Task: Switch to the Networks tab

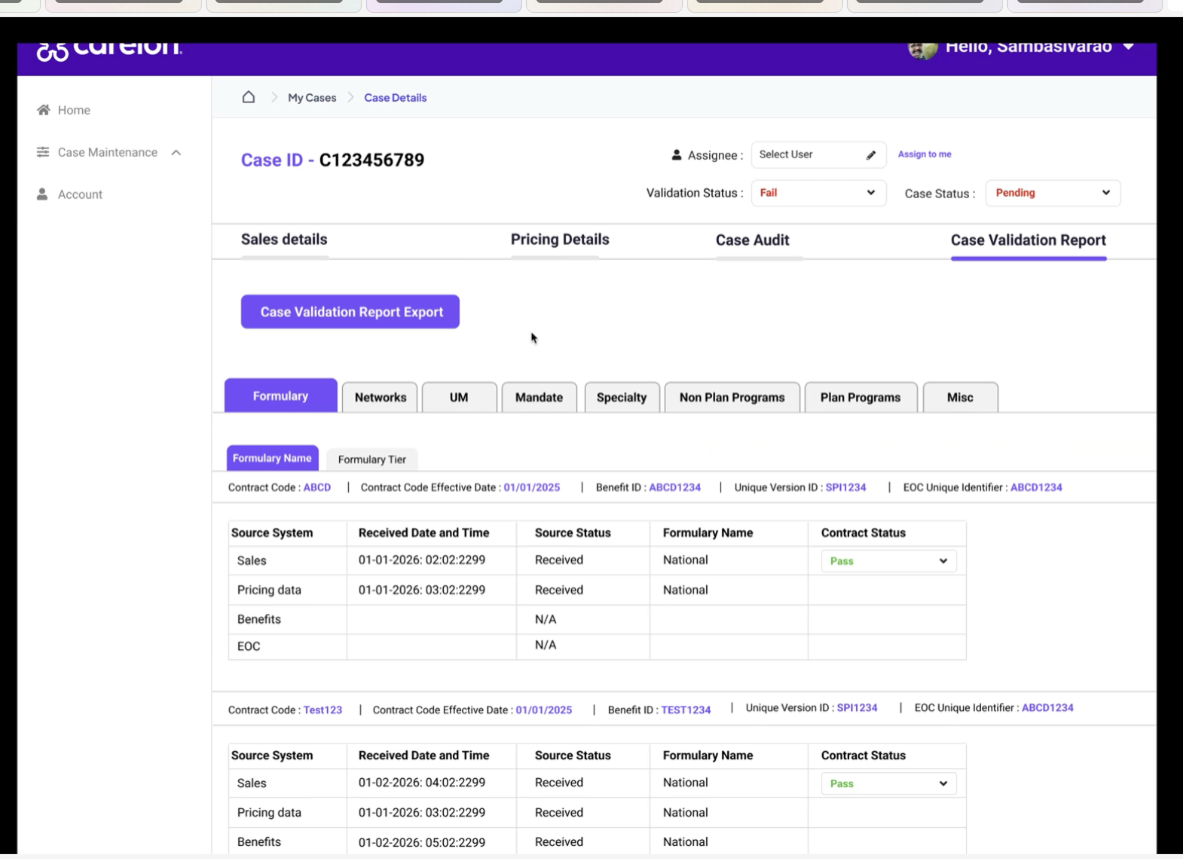Action: point(380,397)
